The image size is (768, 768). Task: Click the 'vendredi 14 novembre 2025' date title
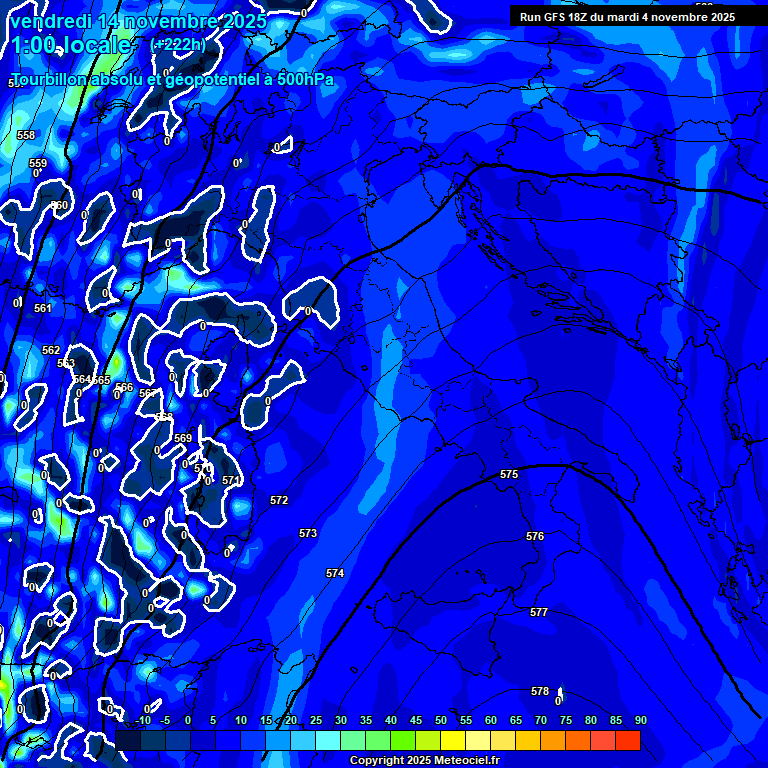(138, 21)
